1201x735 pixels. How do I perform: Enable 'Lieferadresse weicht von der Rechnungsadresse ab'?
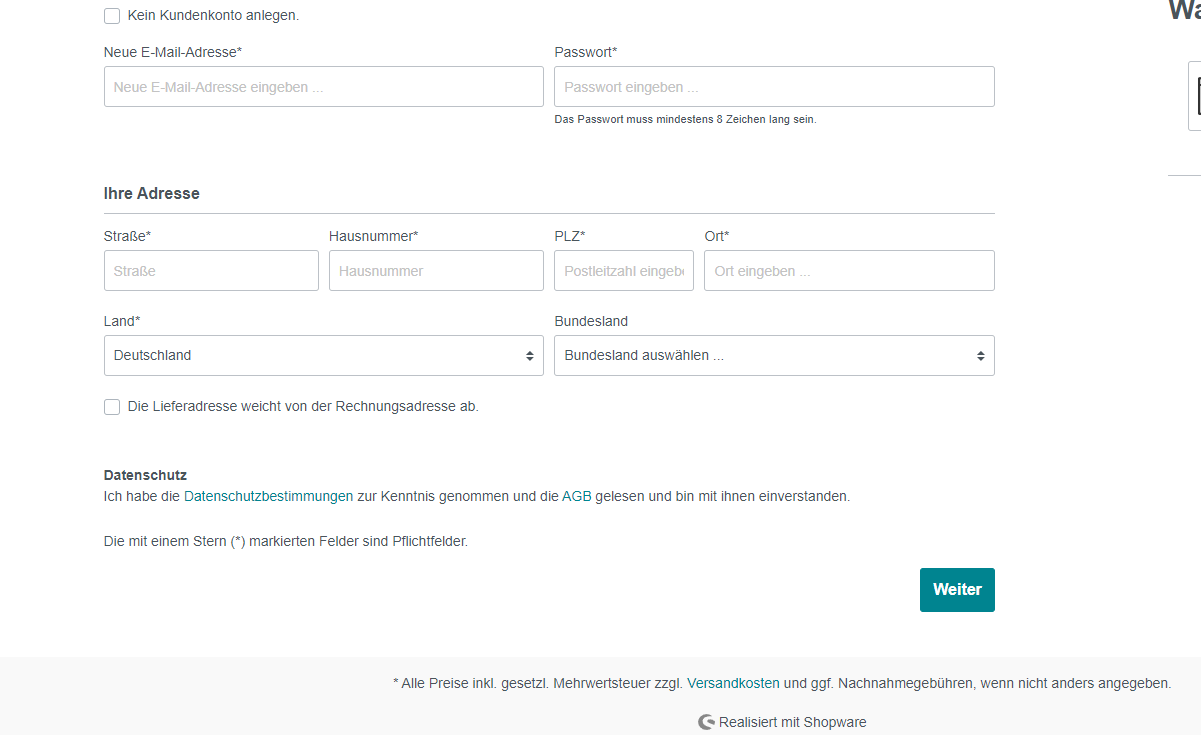point(112,406)
